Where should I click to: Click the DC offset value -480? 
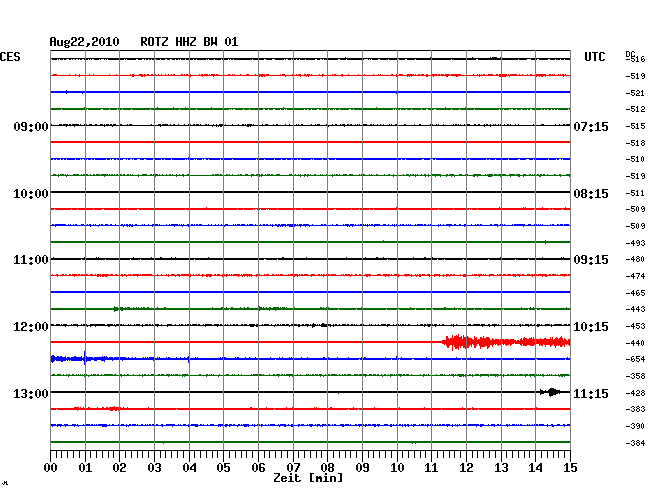click(635, 259)
